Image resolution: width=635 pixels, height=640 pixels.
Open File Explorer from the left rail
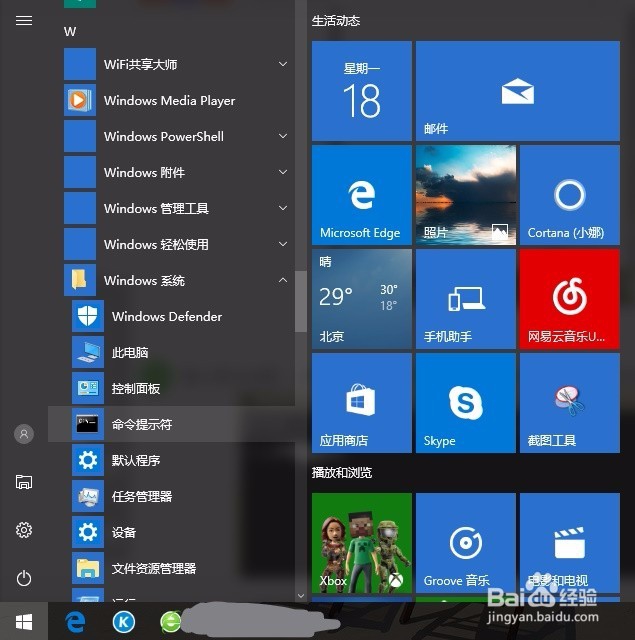[24, 482]
